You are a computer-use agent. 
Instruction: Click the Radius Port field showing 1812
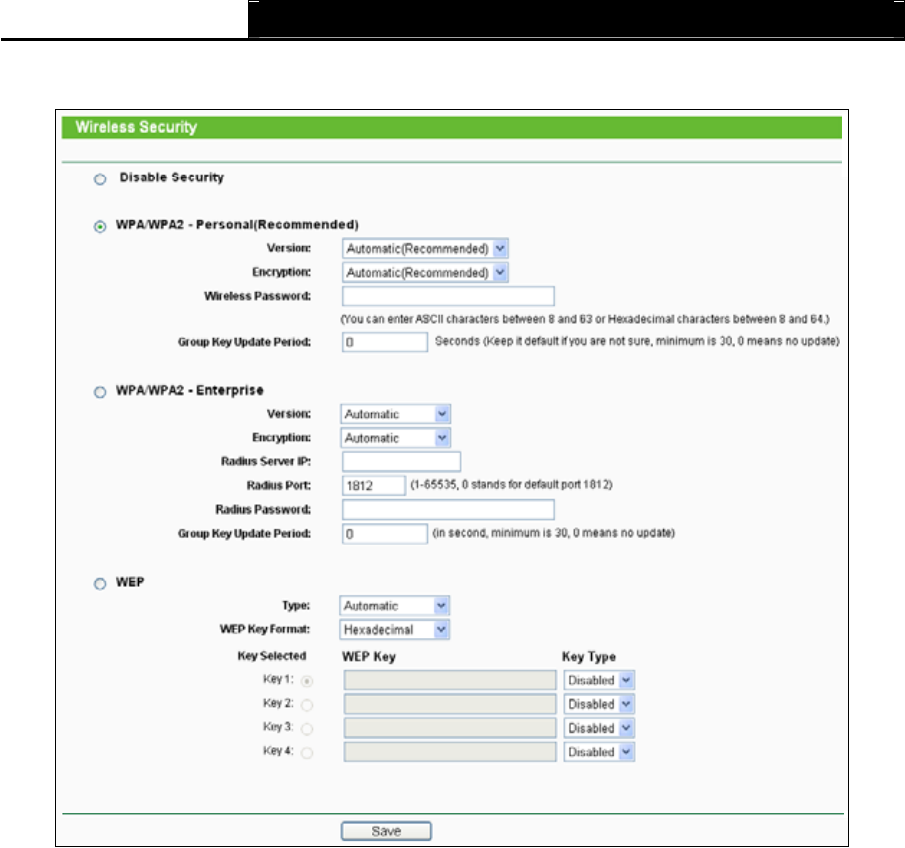[373, 485]
